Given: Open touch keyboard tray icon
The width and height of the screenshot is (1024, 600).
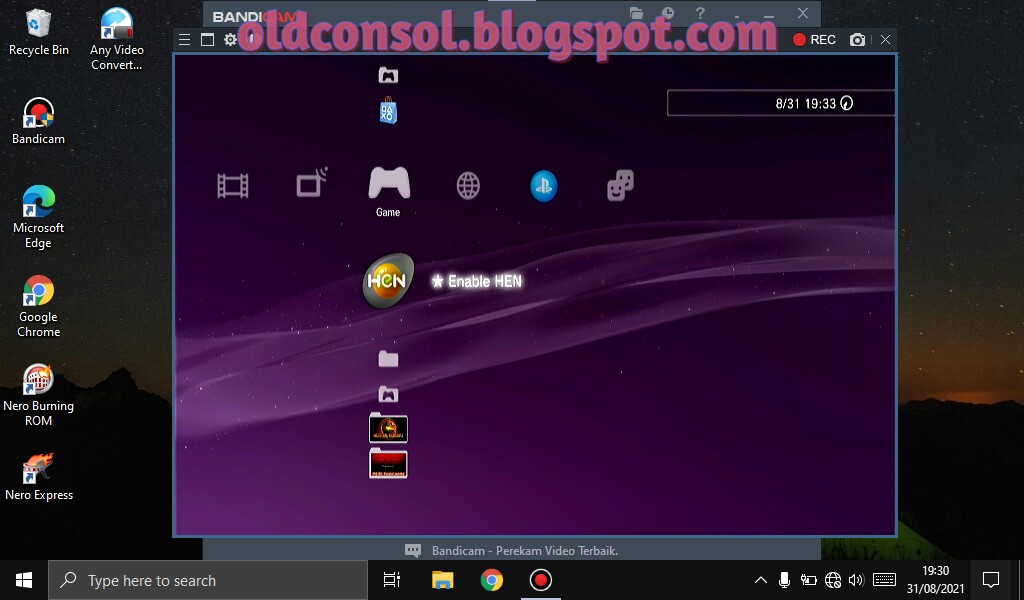Looking at the screenshot, I should (884, 580).
